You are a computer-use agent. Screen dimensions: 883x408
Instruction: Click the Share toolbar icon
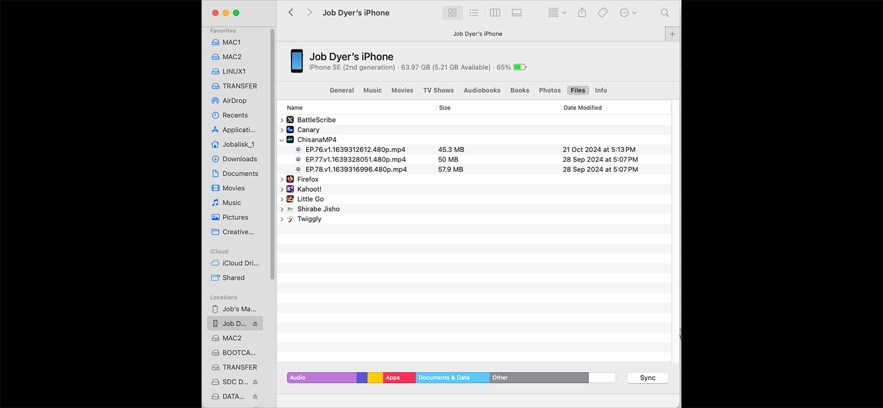click(582, 12)
